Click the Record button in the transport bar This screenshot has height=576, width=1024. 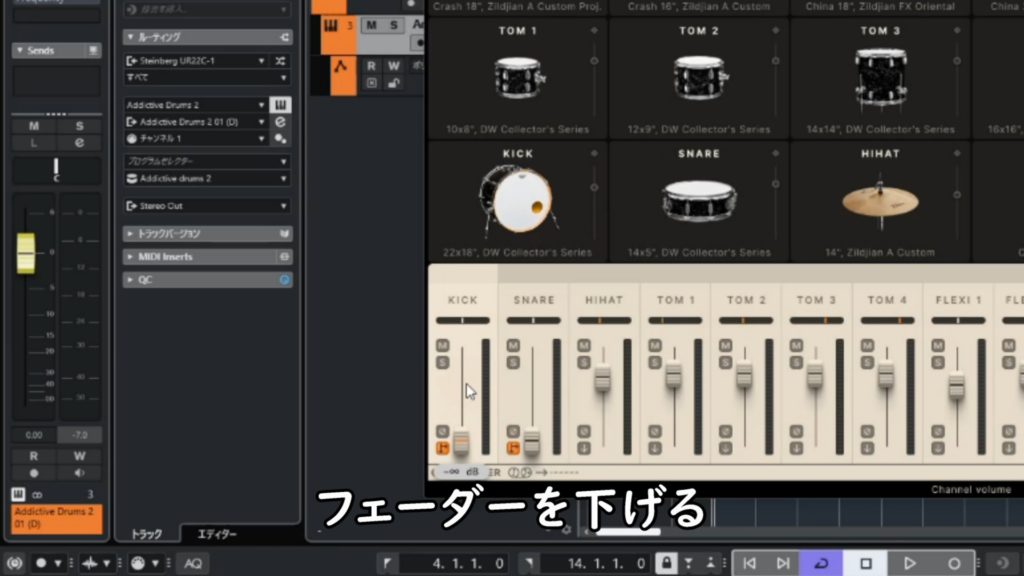[x=954, y=563]
